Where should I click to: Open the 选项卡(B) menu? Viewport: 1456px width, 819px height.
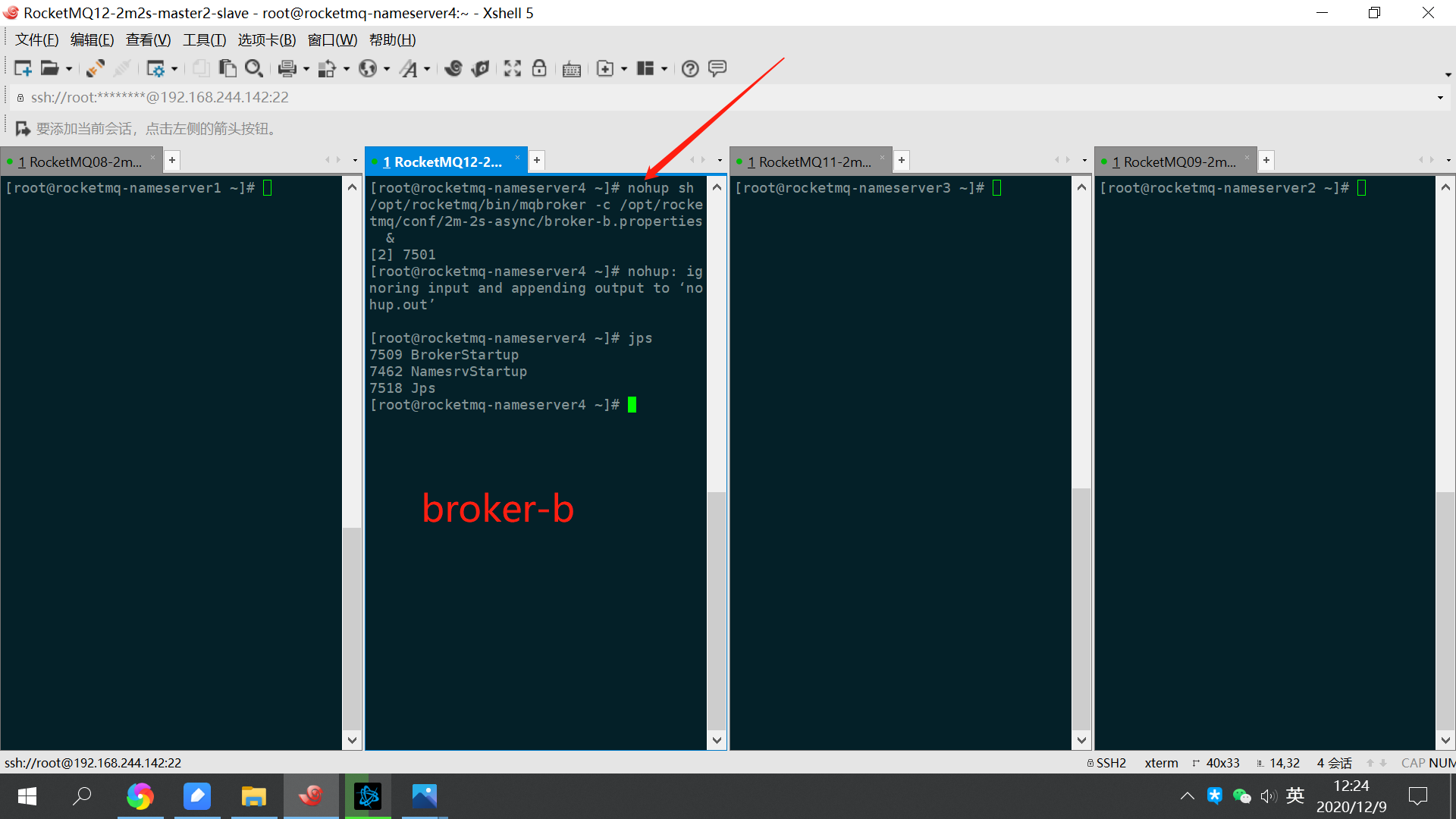tap(267, 40)
